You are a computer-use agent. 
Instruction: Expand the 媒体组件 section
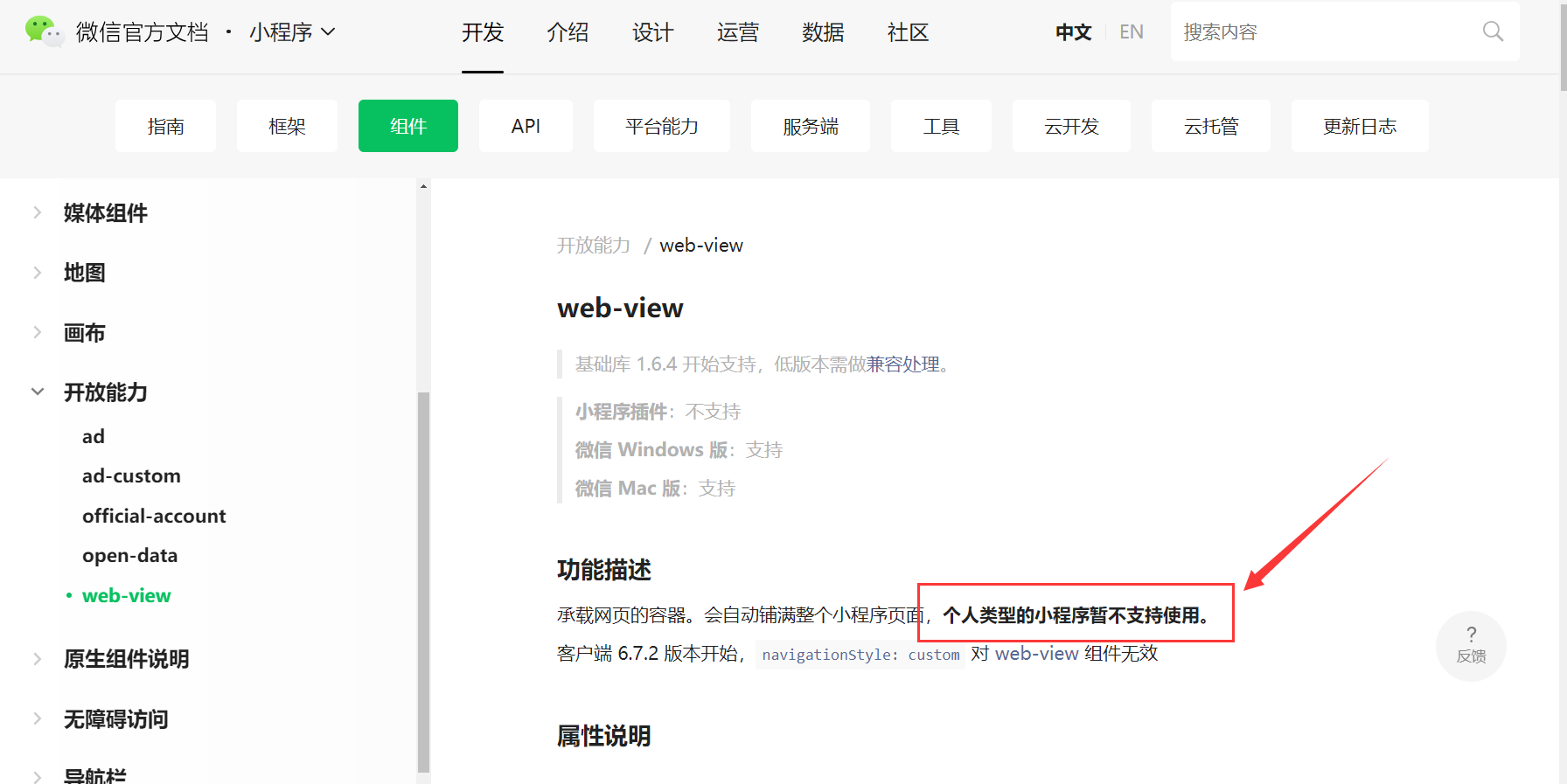[37, 212]
